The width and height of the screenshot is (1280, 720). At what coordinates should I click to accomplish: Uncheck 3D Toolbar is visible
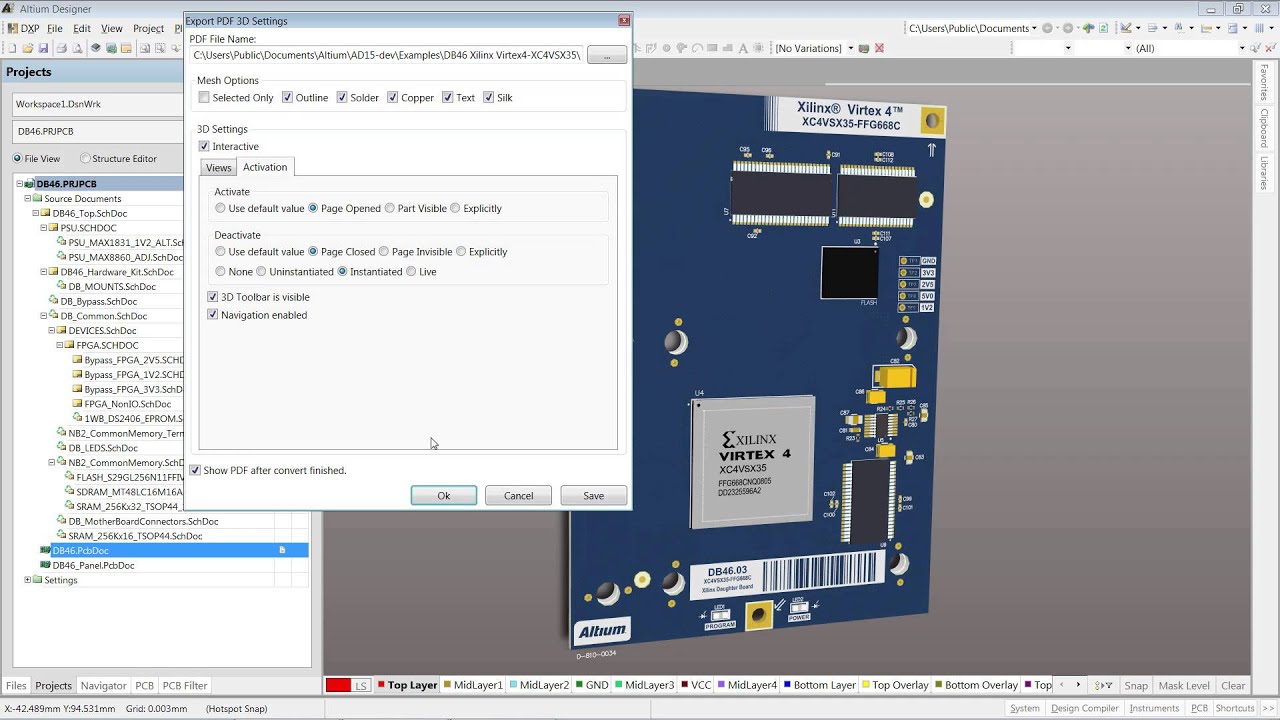point(213,297)
